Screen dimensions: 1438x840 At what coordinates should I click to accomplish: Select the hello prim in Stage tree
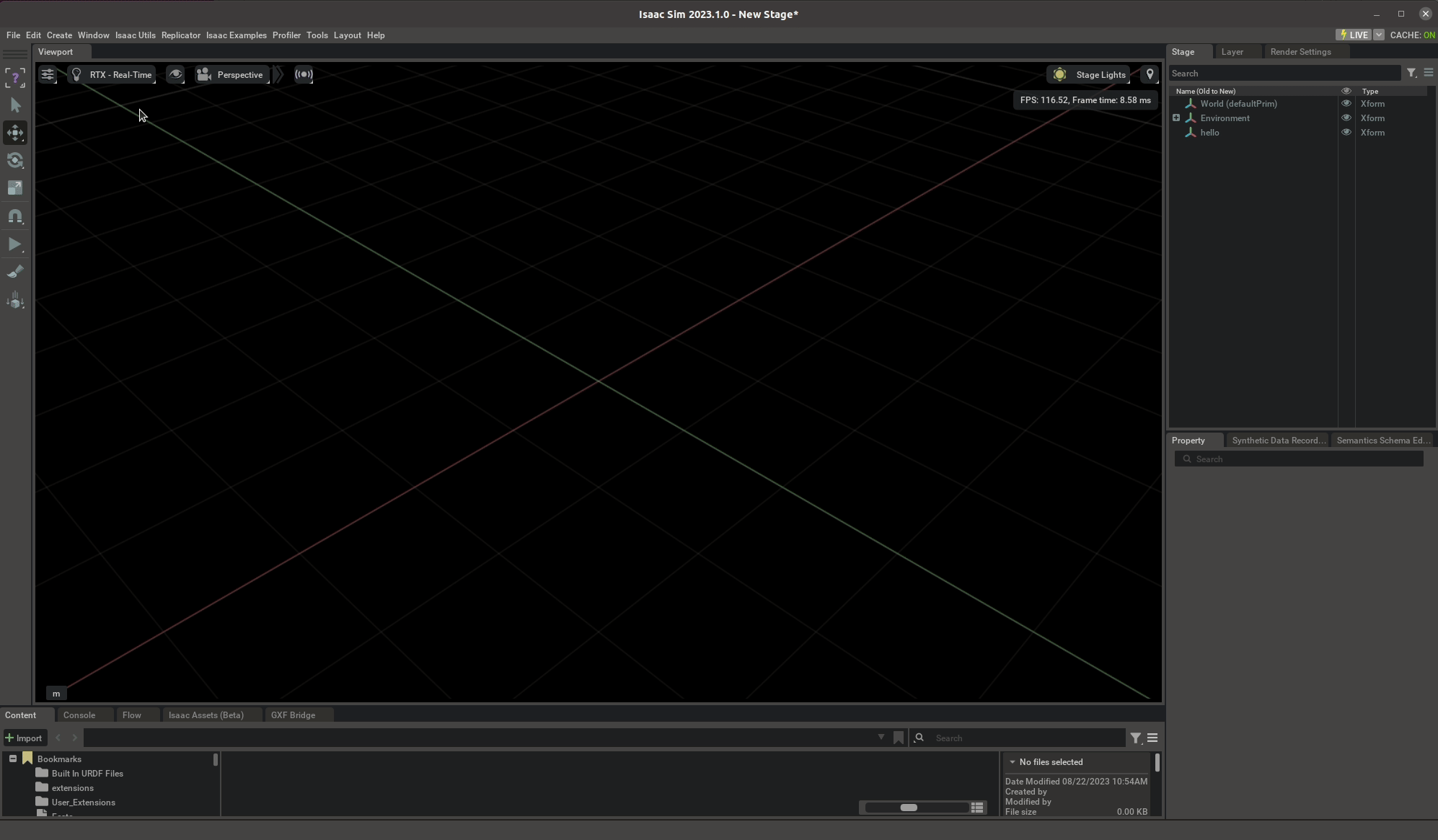click(x=1209, y=133)
